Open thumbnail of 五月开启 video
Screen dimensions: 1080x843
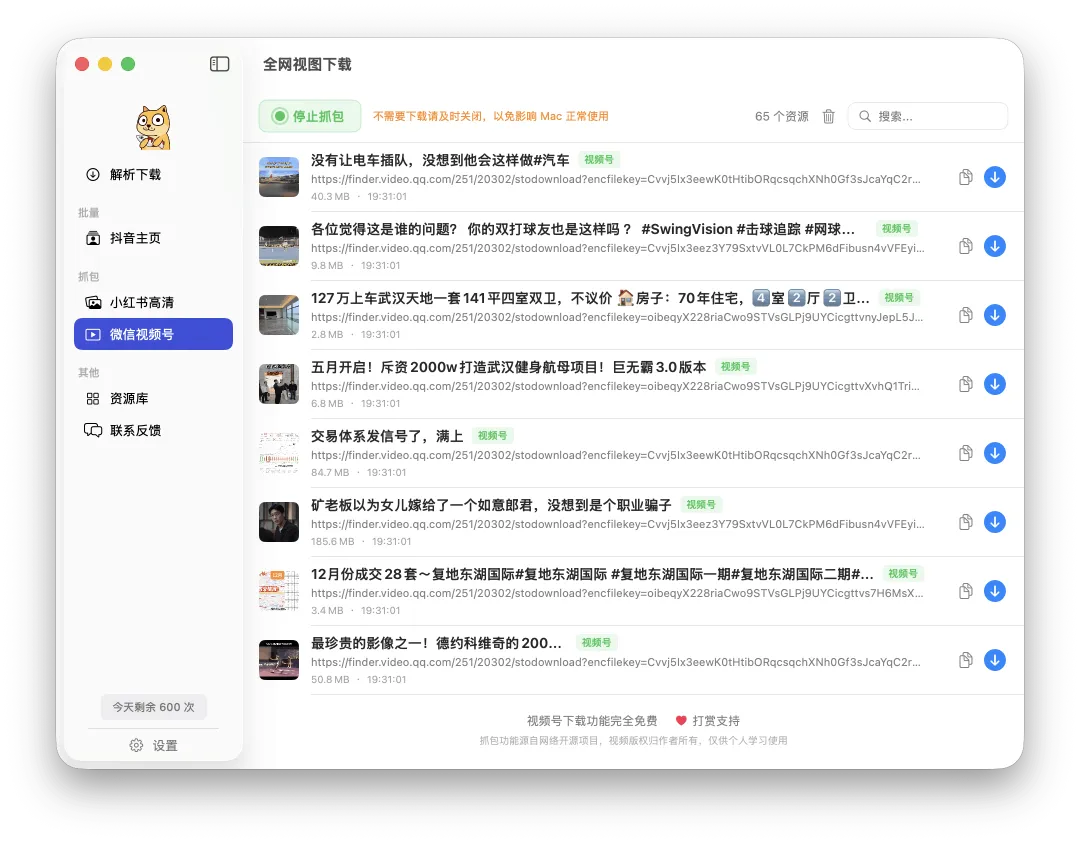pos(279,384)
